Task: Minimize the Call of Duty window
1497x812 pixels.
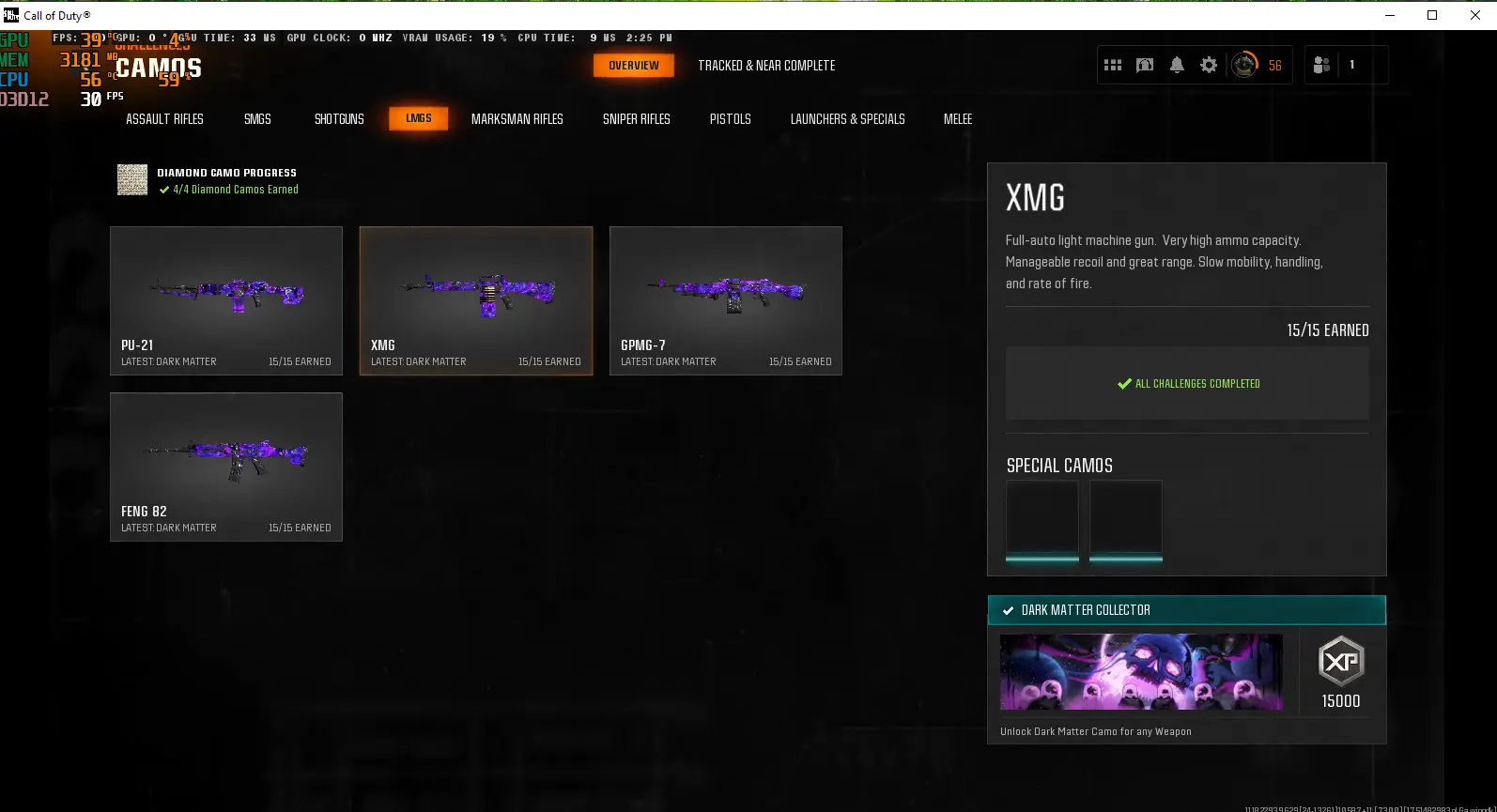Action: click(1390, 15)
